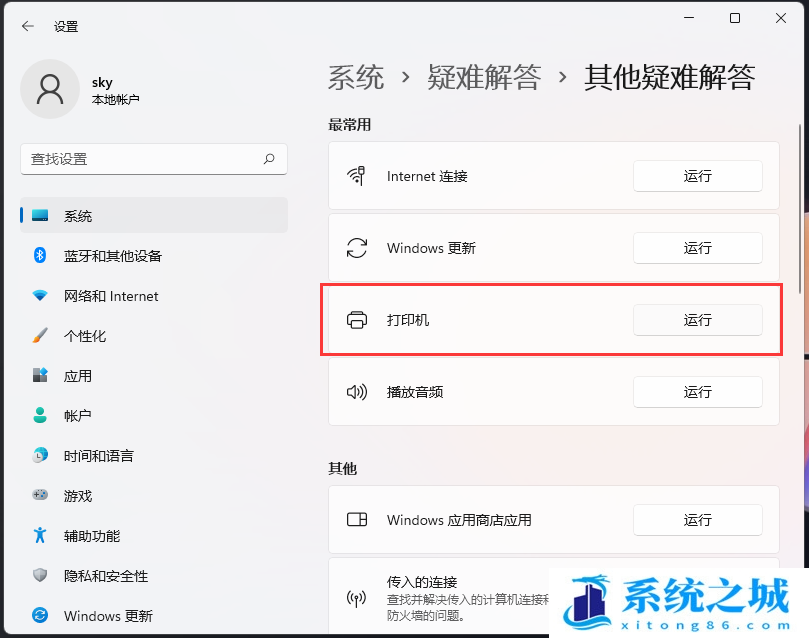Click the search magnifier icon
809x638 pixels.
[x=269, y=159]
